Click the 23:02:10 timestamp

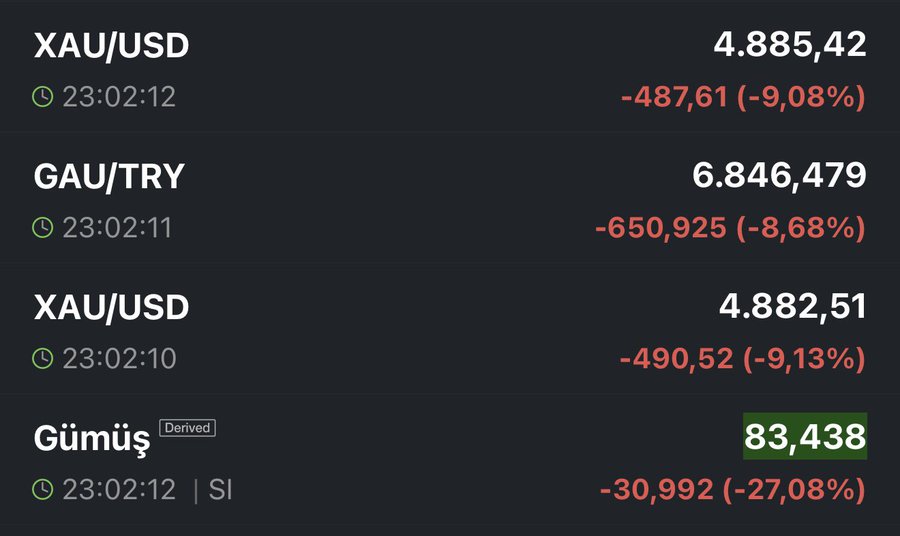click(119, 358)
